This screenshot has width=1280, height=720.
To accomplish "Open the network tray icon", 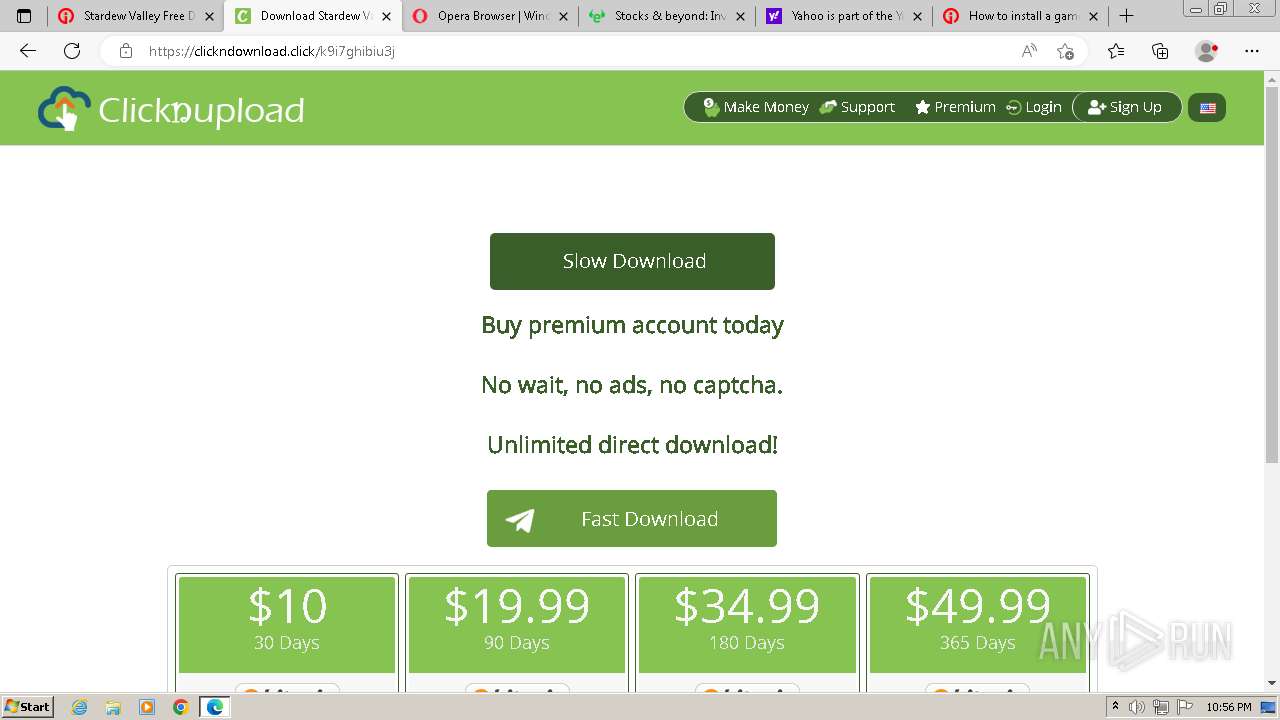I will tap(1160, 707).
